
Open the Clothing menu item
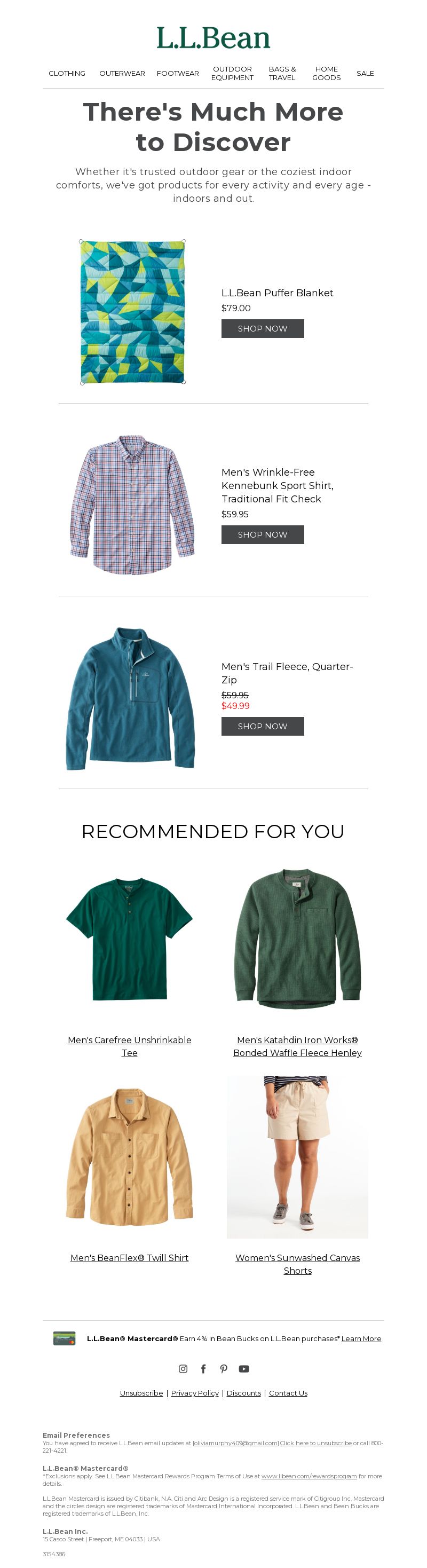(x=67, y=73)
